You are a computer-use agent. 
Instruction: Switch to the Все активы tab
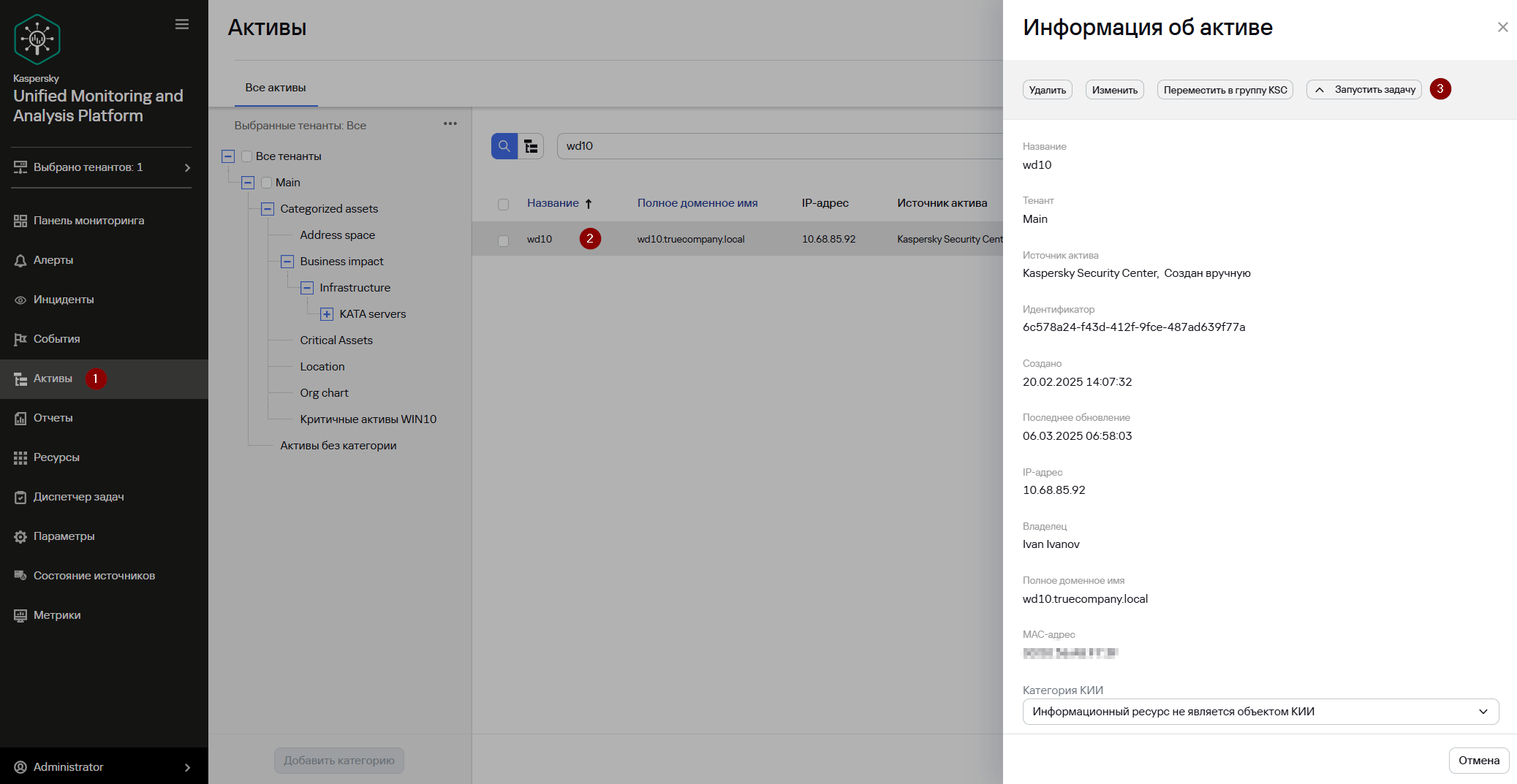276,88
